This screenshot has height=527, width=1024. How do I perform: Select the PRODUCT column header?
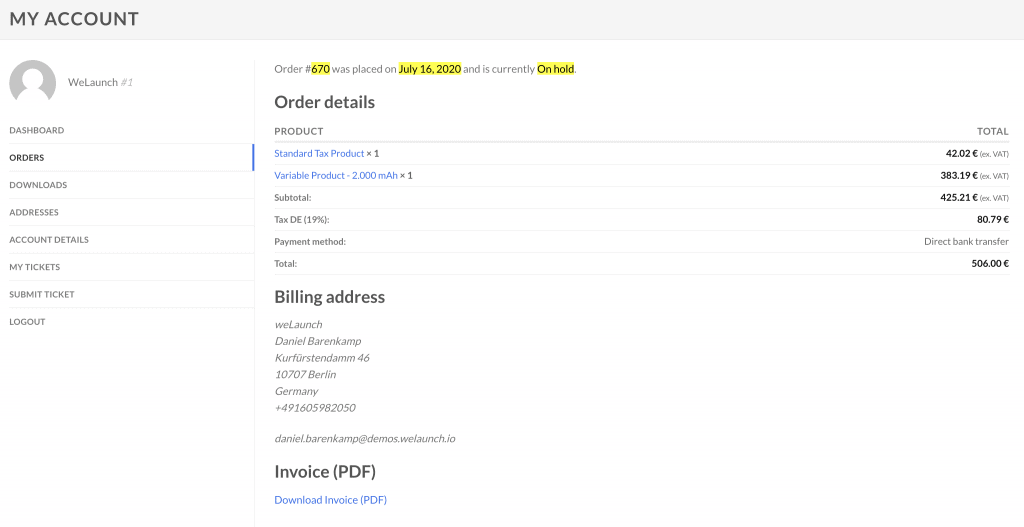(x=298, y=131)
